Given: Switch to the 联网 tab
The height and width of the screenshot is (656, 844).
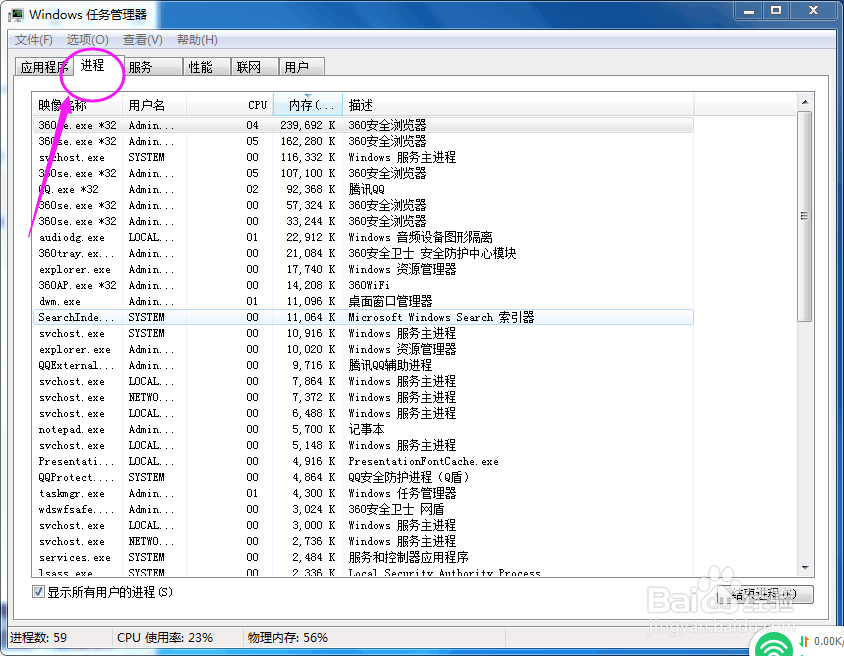Looking at the screenshot, I should coord(254,67).
